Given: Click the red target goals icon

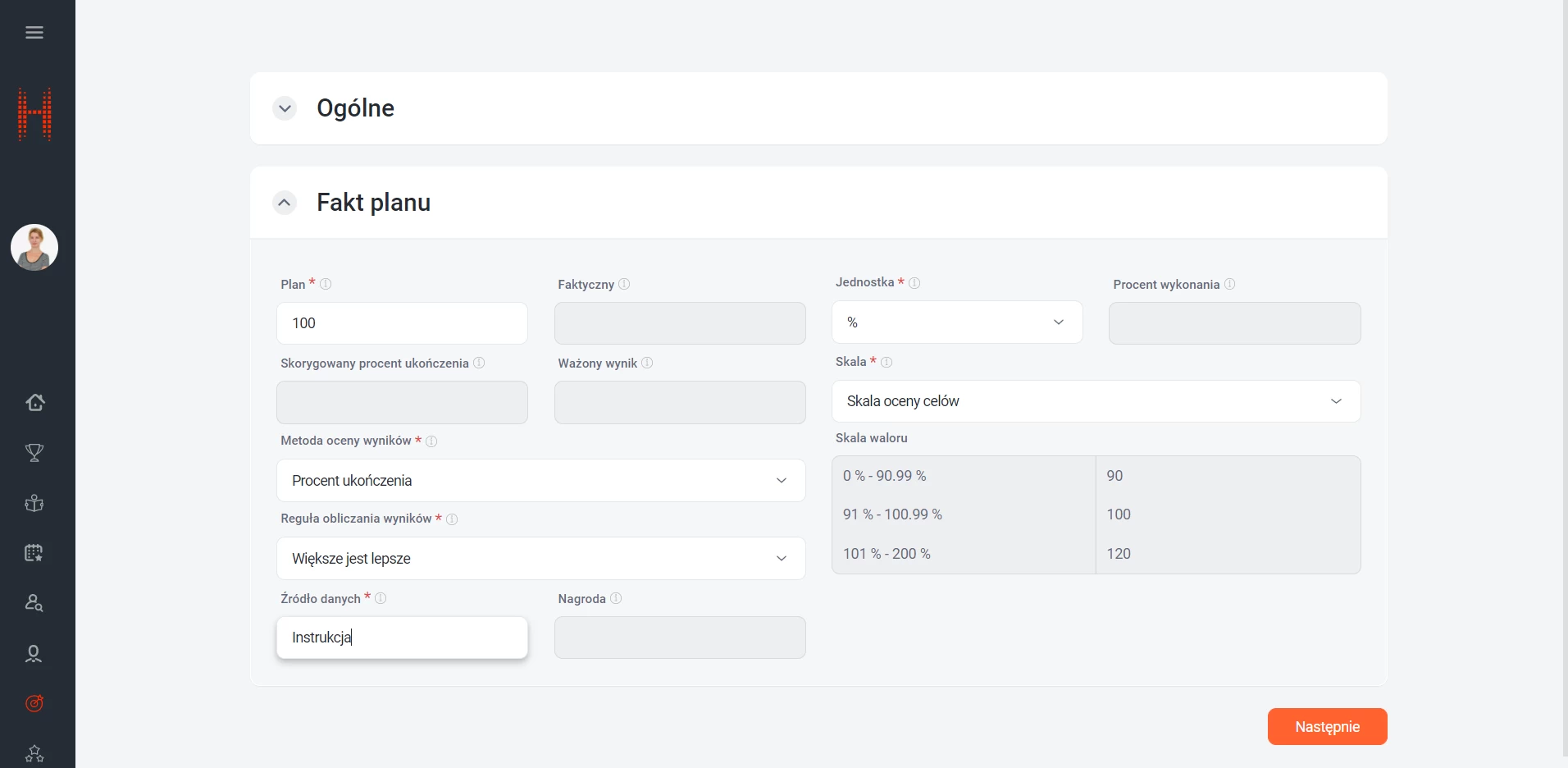Looking at the screenshot, I should (34, 703).
